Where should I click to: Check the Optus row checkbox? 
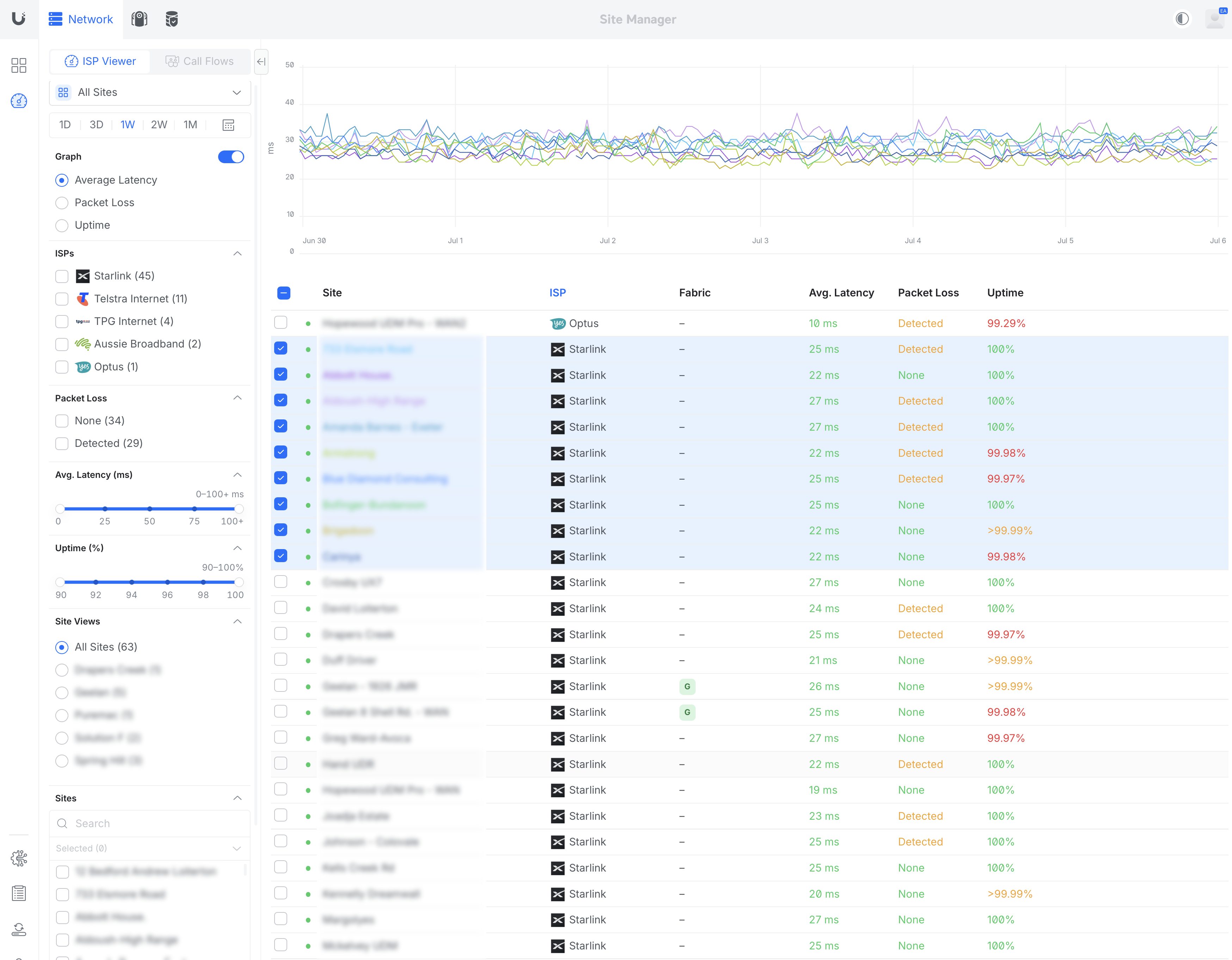click(281, 322)
